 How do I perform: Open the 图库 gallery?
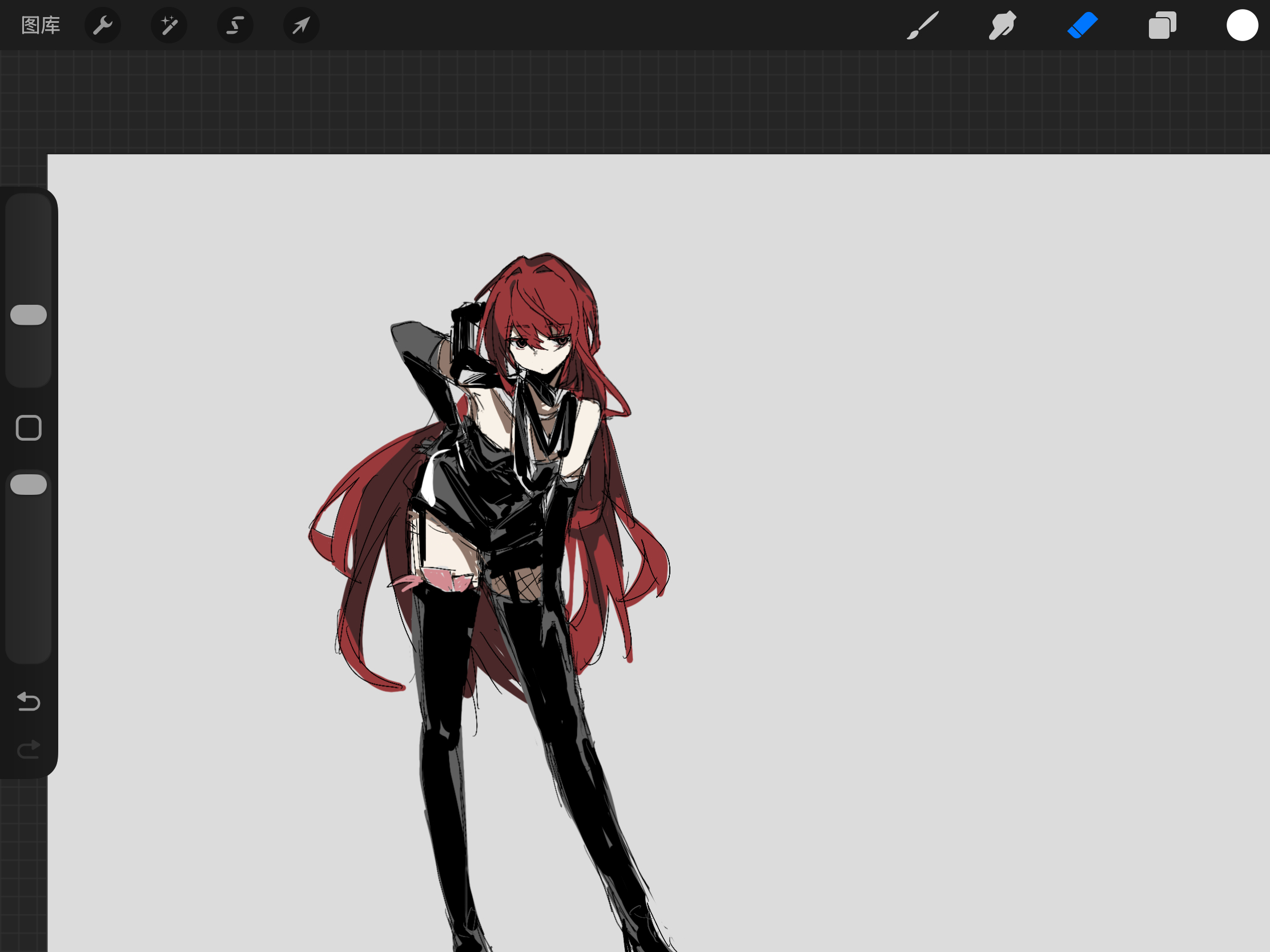[40, 25]
